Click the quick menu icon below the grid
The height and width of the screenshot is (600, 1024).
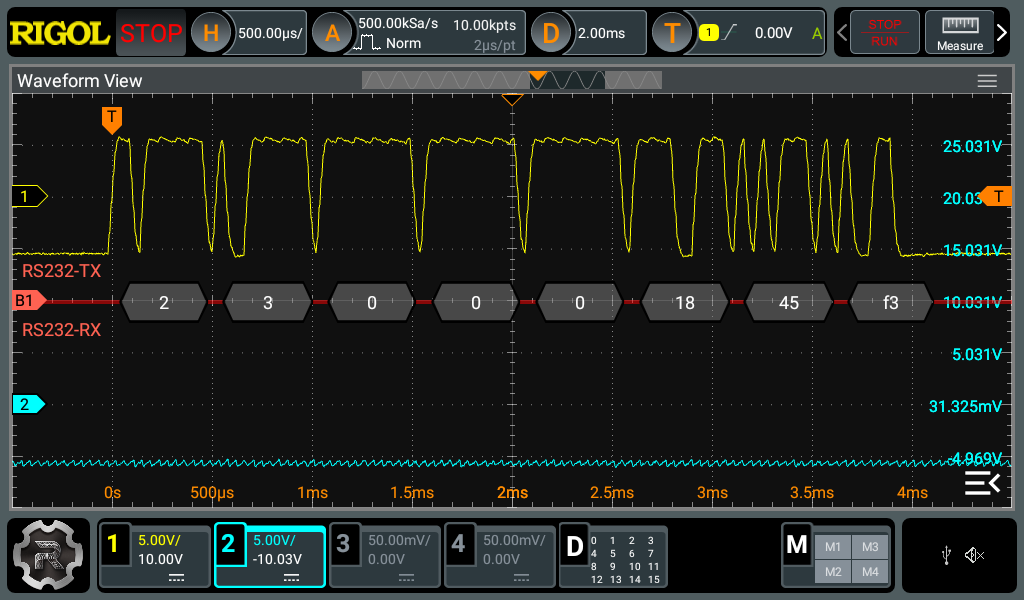pyautogui.click(x=982, y=482)
